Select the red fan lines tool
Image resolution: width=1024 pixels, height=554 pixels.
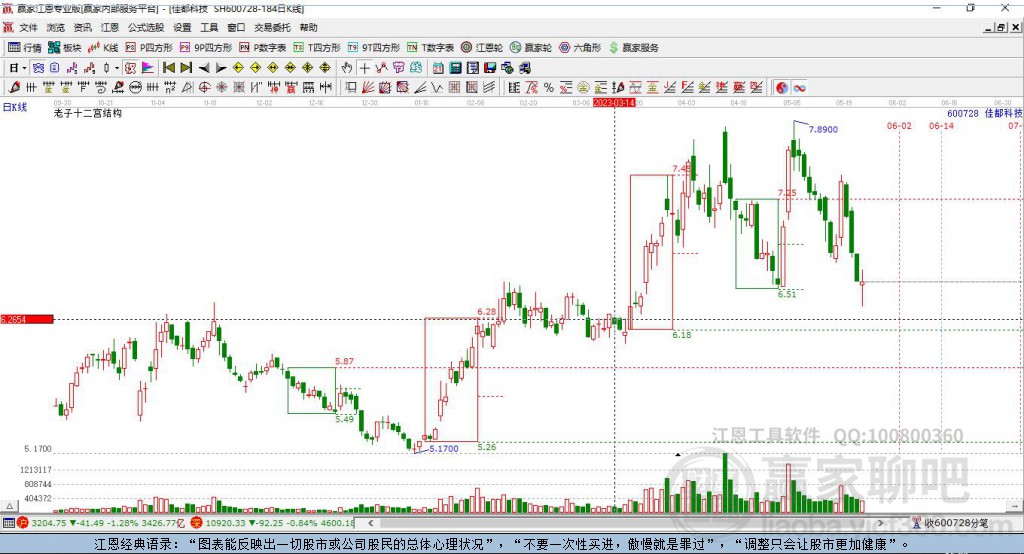coord(368,87)
